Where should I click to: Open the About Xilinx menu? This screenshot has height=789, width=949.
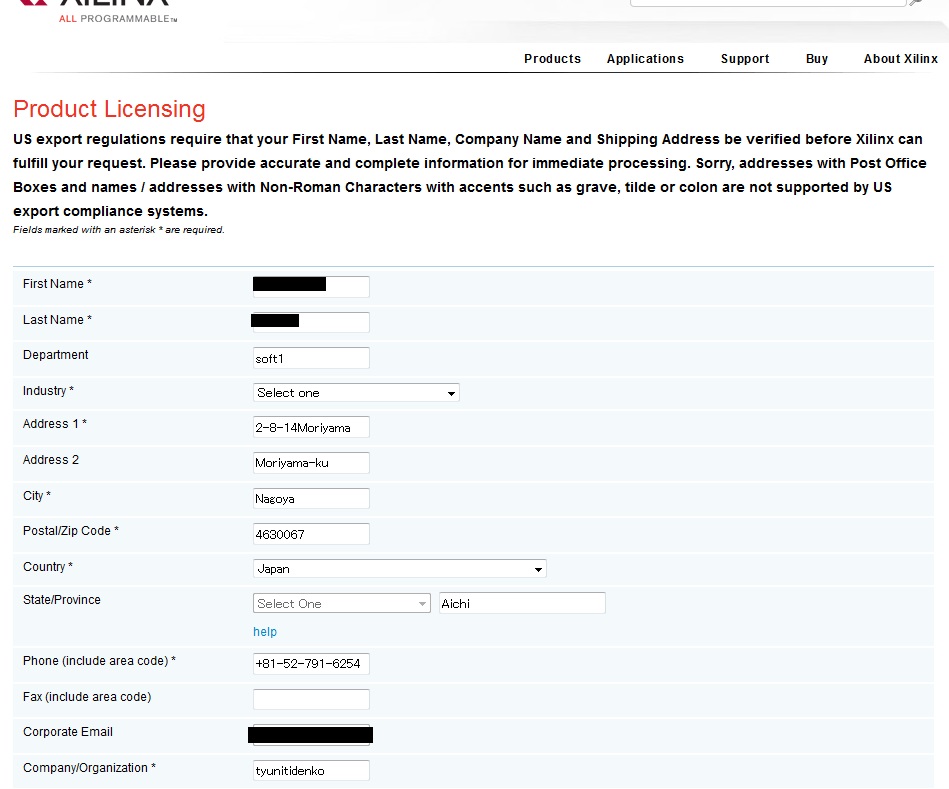[x=901, y=59]
